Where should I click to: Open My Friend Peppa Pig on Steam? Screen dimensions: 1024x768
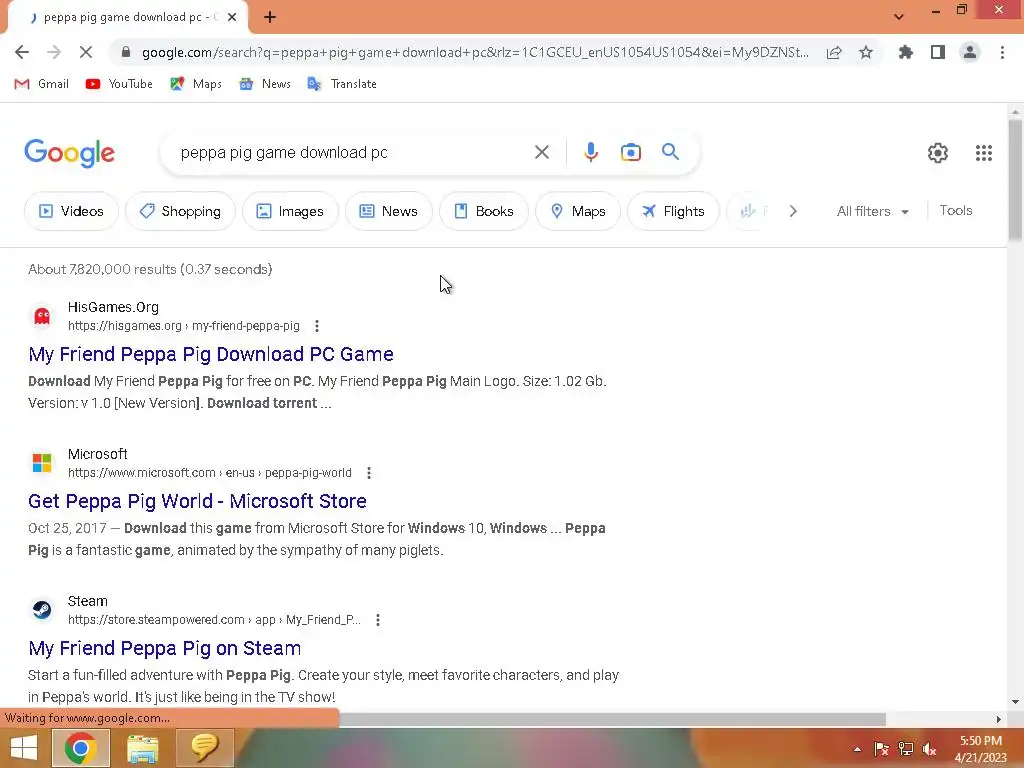[x=165, y=648]
